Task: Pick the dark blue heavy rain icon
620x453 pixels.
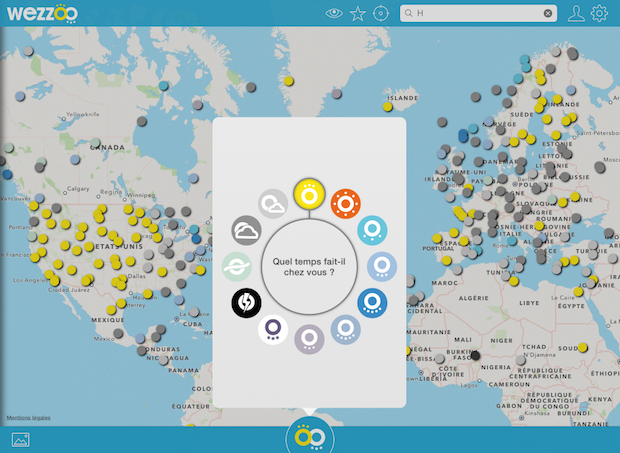Action: pyautogui.click(x=373, y=302)
